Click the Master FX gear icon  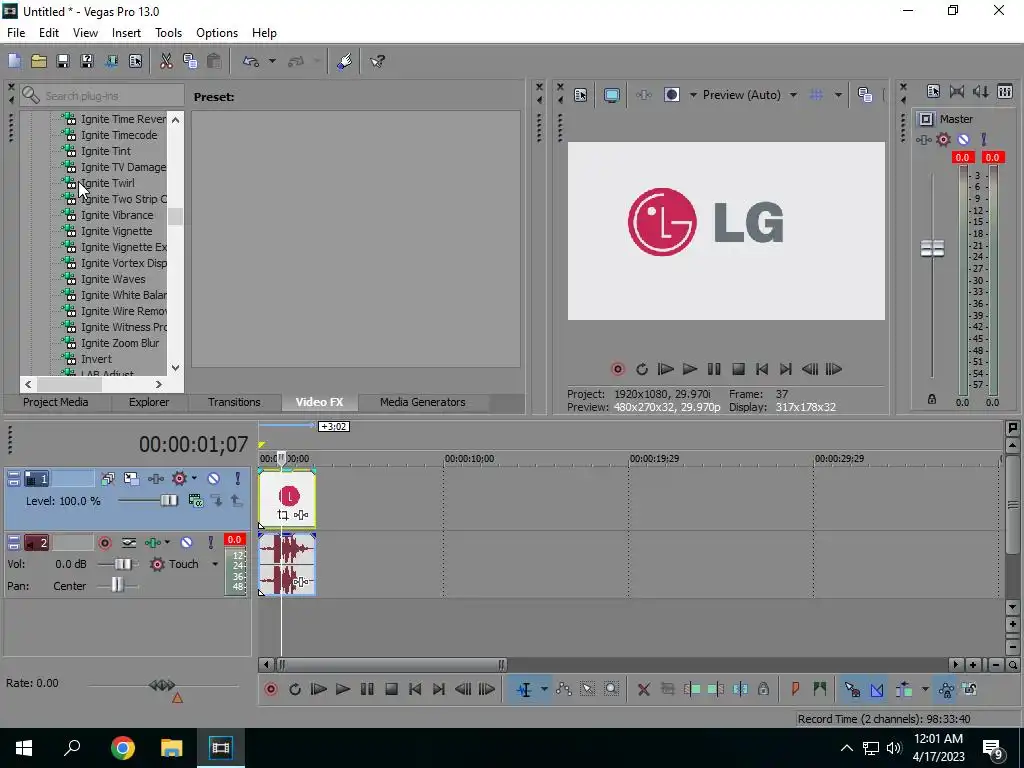point(943,139)
